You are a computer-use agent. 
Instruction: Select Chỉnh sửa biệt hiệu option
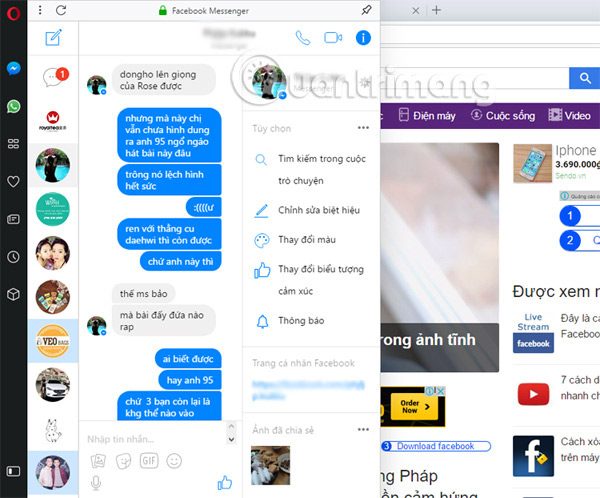pos(310,210)
